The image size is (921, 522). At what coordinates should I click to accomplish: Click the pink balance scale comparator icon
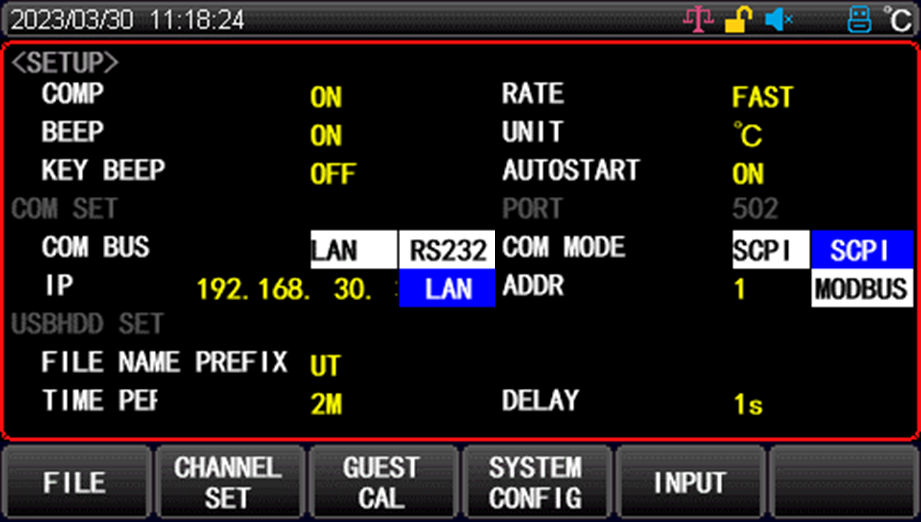[698, 20]
